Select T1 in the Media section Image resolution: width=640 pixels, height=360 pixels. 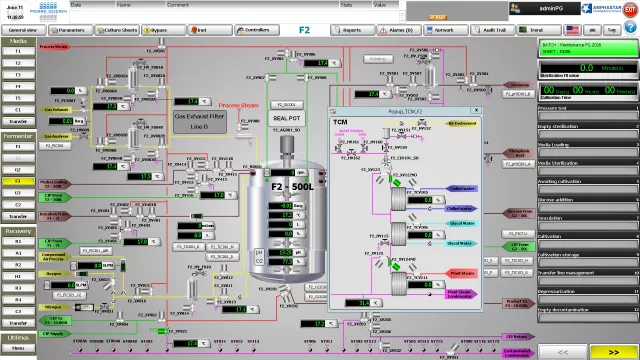click(18, 51)
